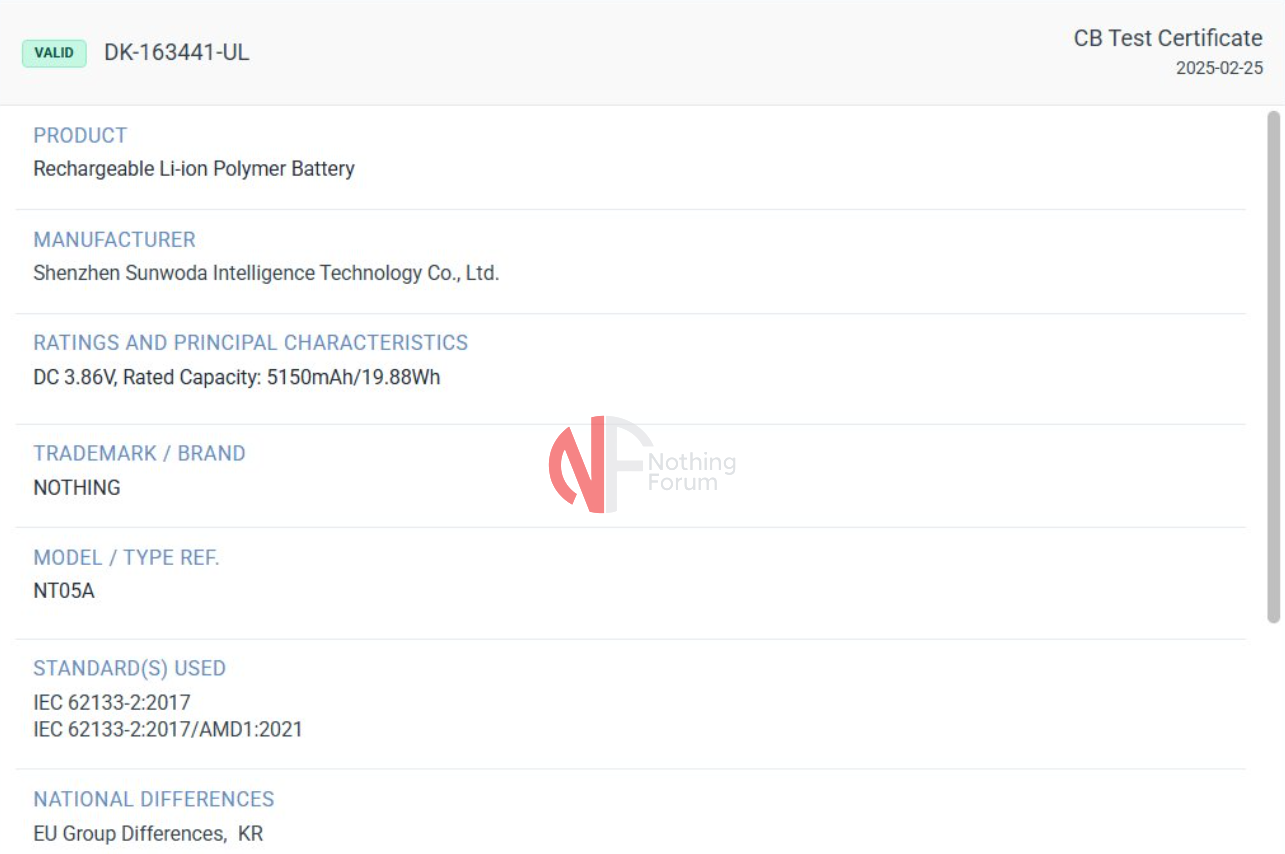1285x854 pixels.
Task: Select Rechargeable Li-ion Polymer Battery text
Action: pos(194,169)
